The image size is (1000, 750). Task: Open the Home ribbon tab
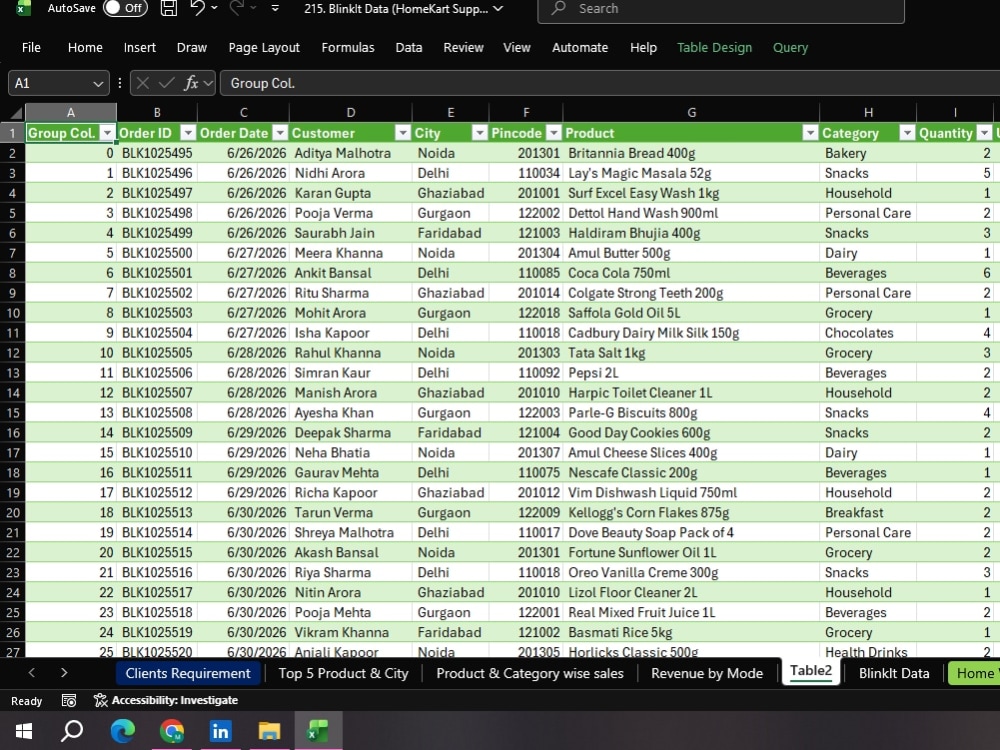(85, 47)
